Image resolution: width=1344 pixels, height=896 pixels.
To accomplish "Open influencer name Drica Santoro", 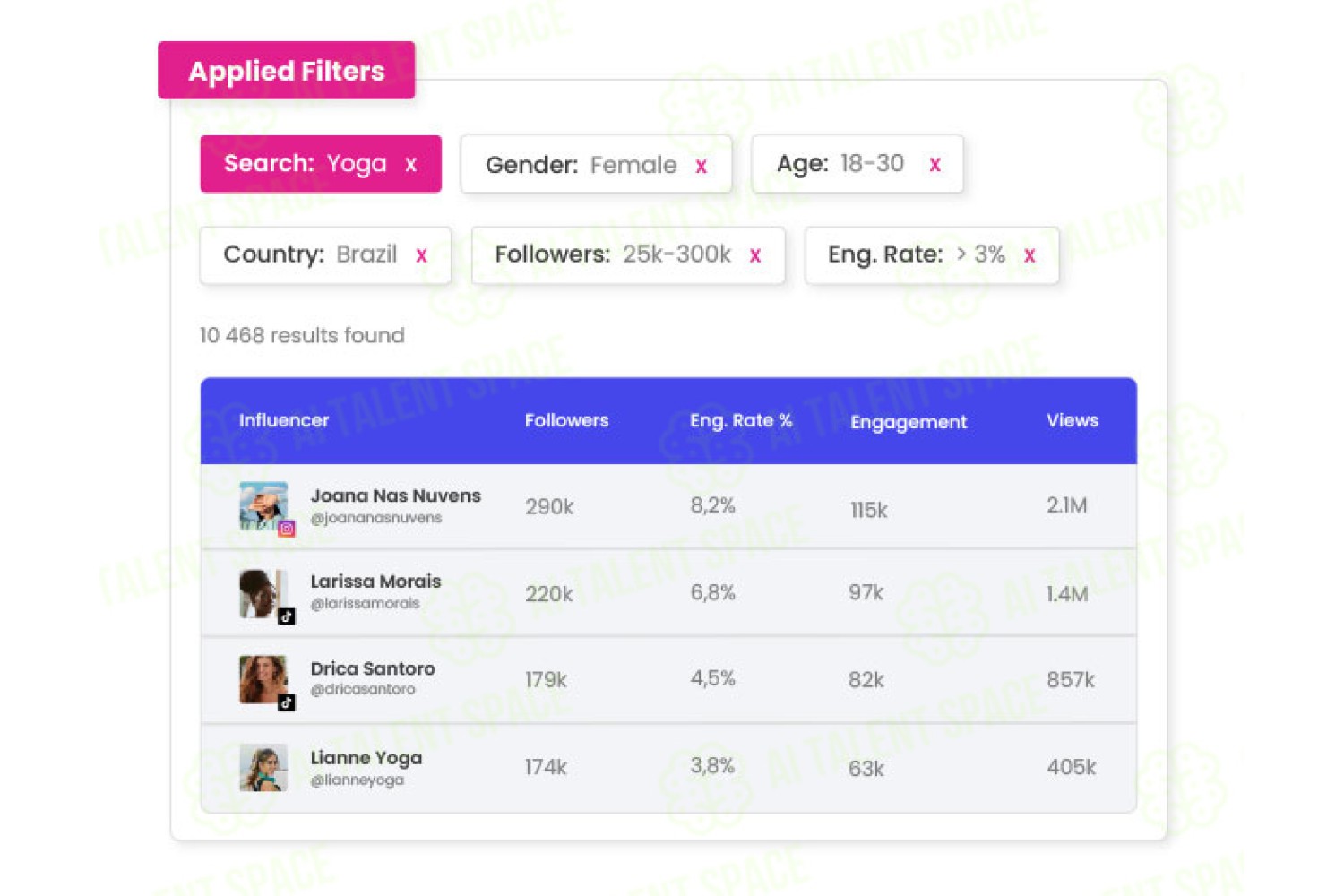I will click(373, 668).
